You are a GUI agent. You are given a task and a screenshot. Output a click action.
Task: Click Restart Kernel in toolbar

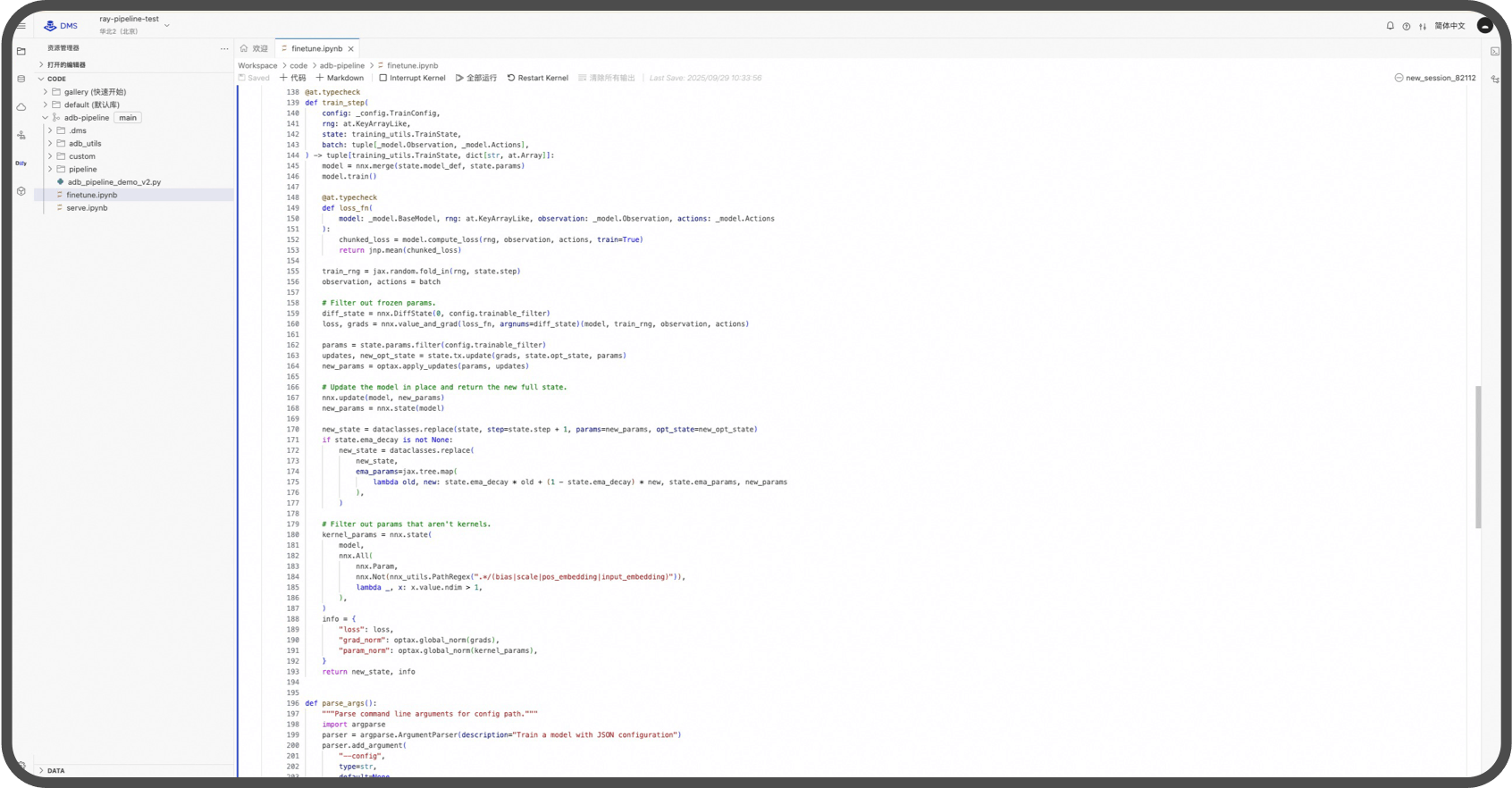click(538, 78)
